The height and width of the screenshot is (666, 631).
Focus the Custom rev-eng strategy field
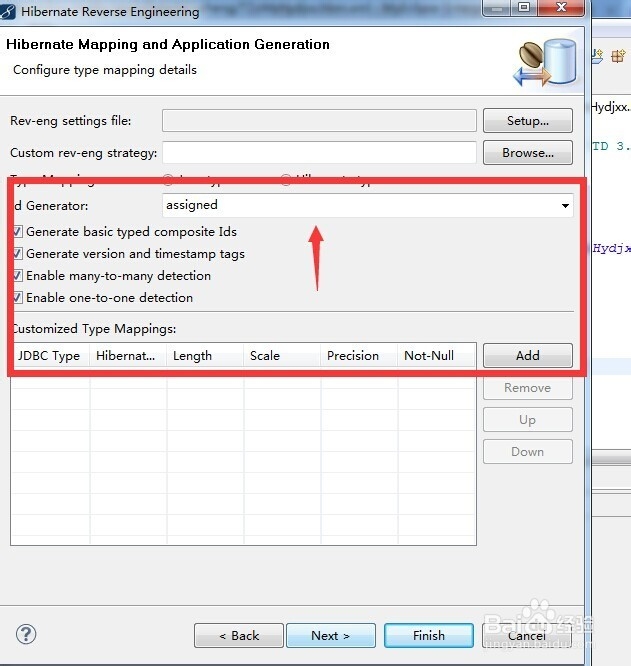319,152
